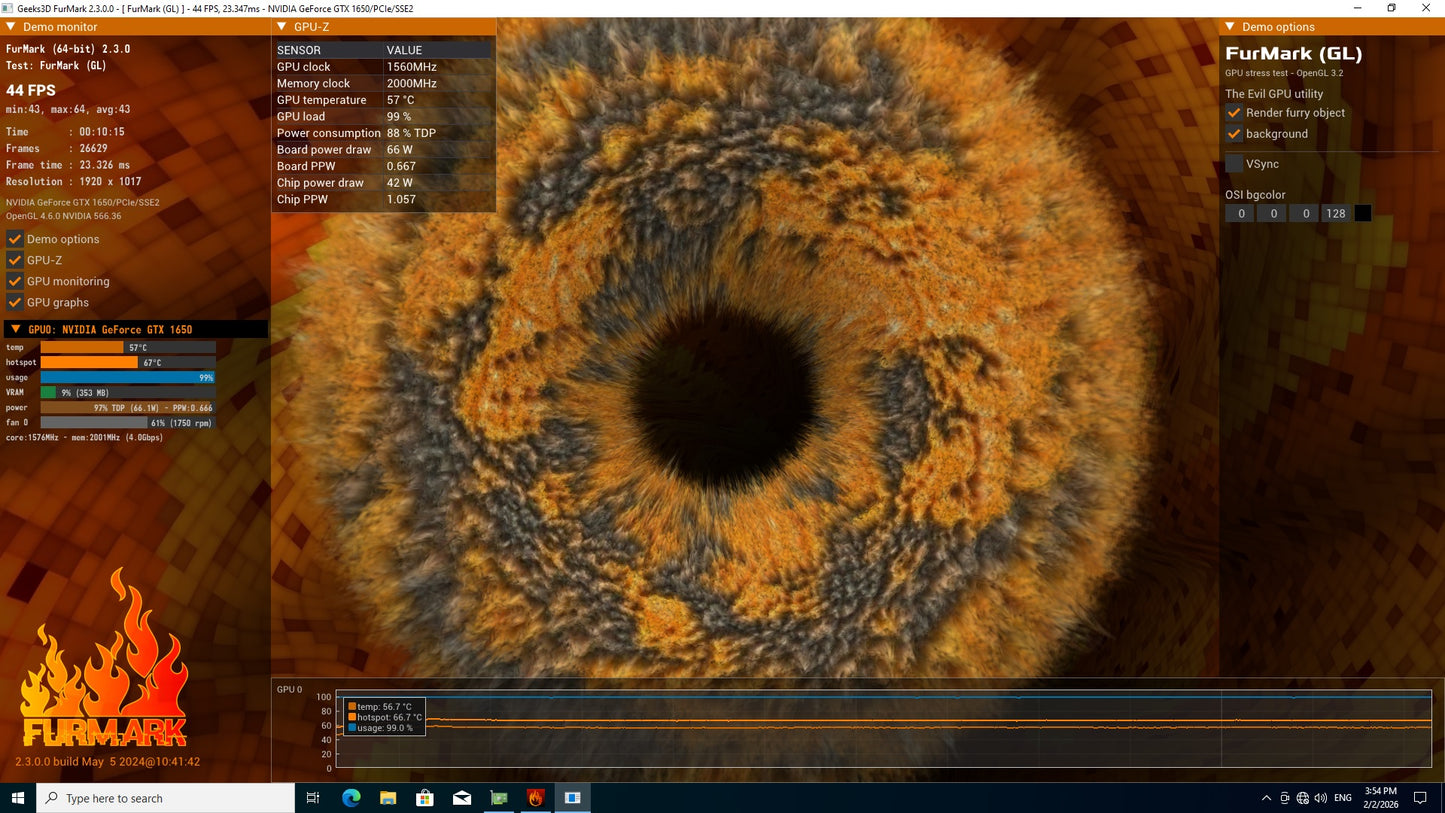Viewport: 1445px width, 813px height.
Task: Open the Mail app in the taskbar
Action: click(x=462, y=798)
